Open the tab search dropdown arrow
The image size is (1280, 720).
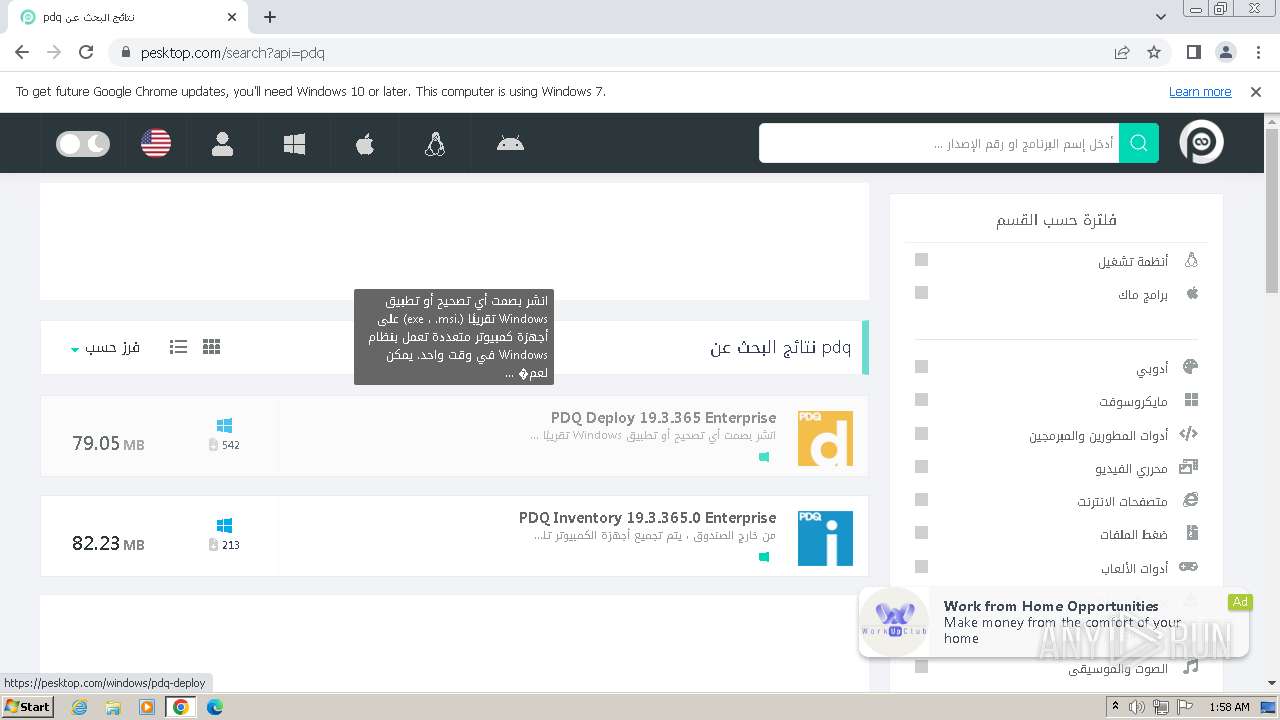[1160, 17]
